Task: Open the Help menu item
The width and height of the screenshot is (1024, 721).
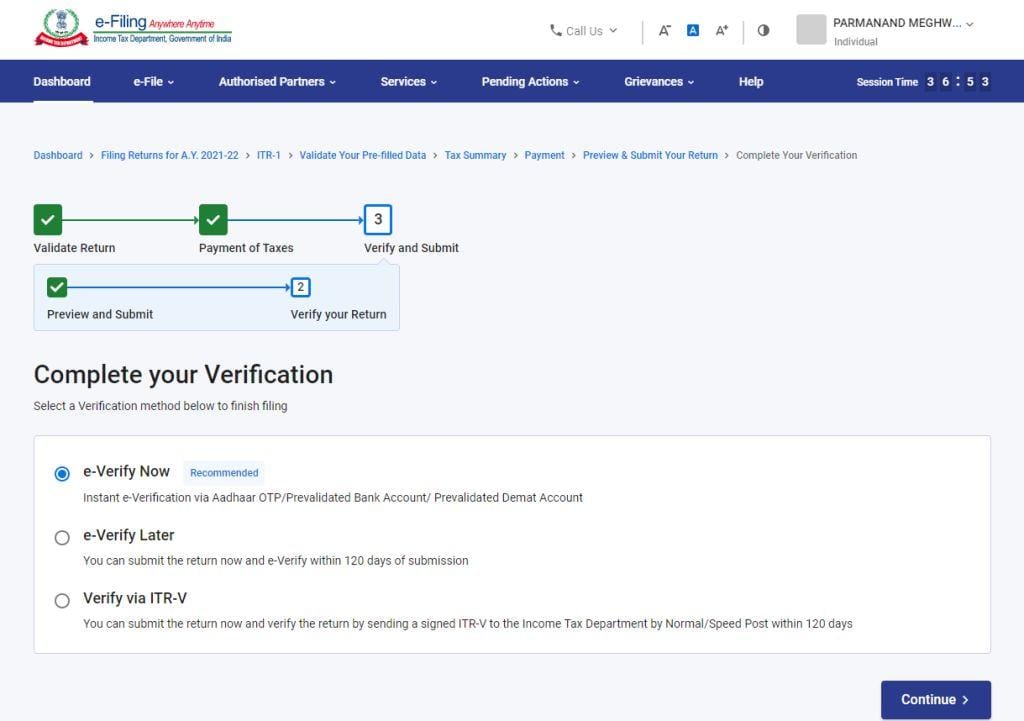Action: tap(751, 82)
